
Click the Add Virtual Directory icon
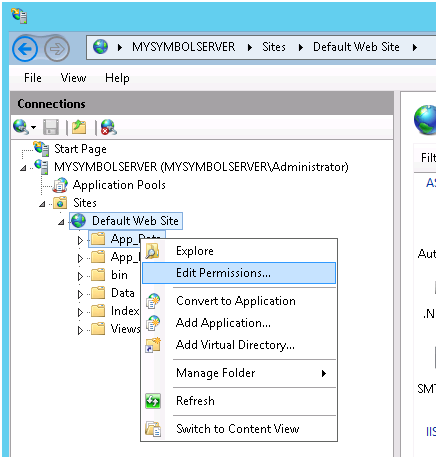(x=153, y=345)
